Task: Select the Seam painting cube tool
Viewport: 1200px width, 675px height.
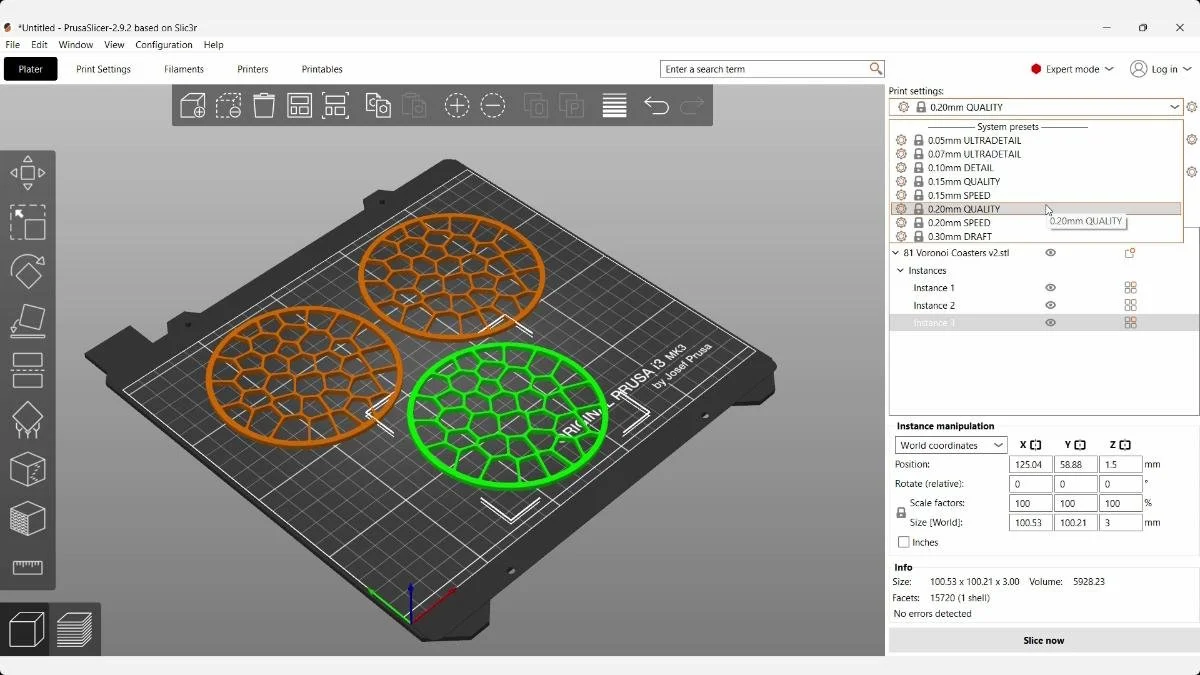Action: (x=27, y=469)
